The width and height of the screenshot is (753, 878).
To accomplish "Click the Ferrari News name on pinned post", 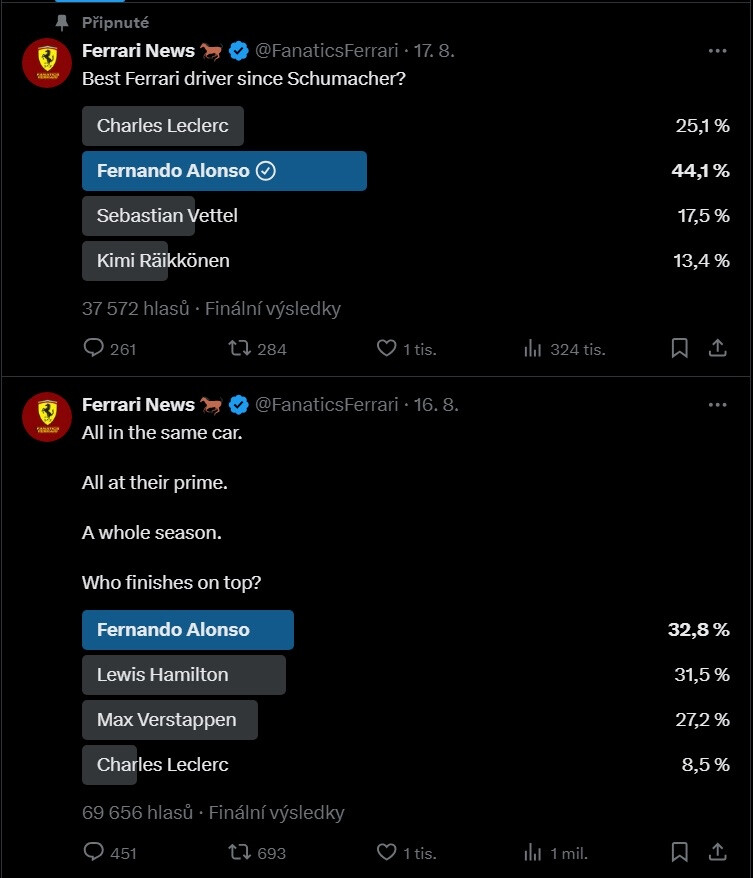I will tap(138, 51).
